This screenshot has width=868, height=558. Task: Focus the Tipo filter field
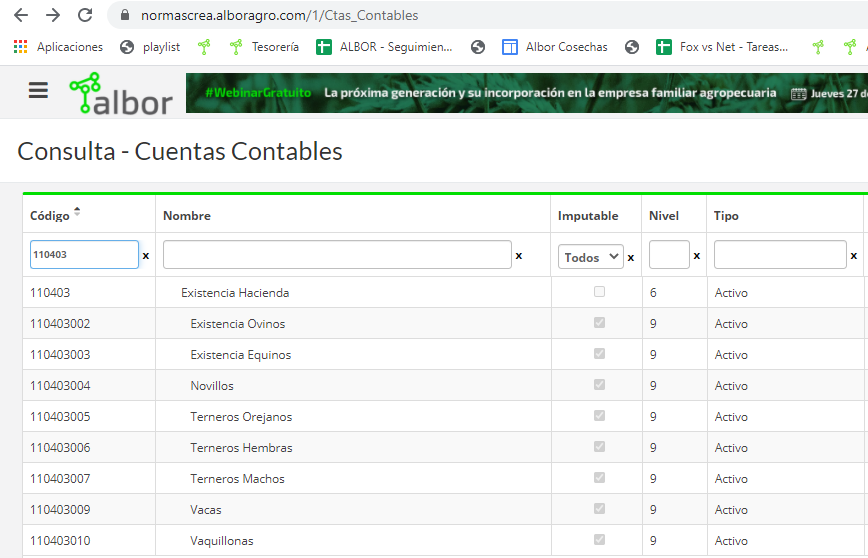tap(780, 255)
